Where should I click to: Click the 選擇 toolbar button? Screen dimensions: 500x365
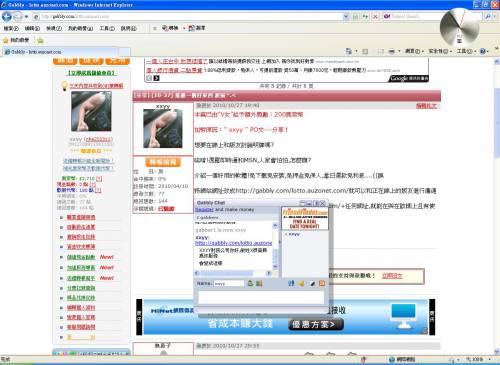click(x=197, y=28)
